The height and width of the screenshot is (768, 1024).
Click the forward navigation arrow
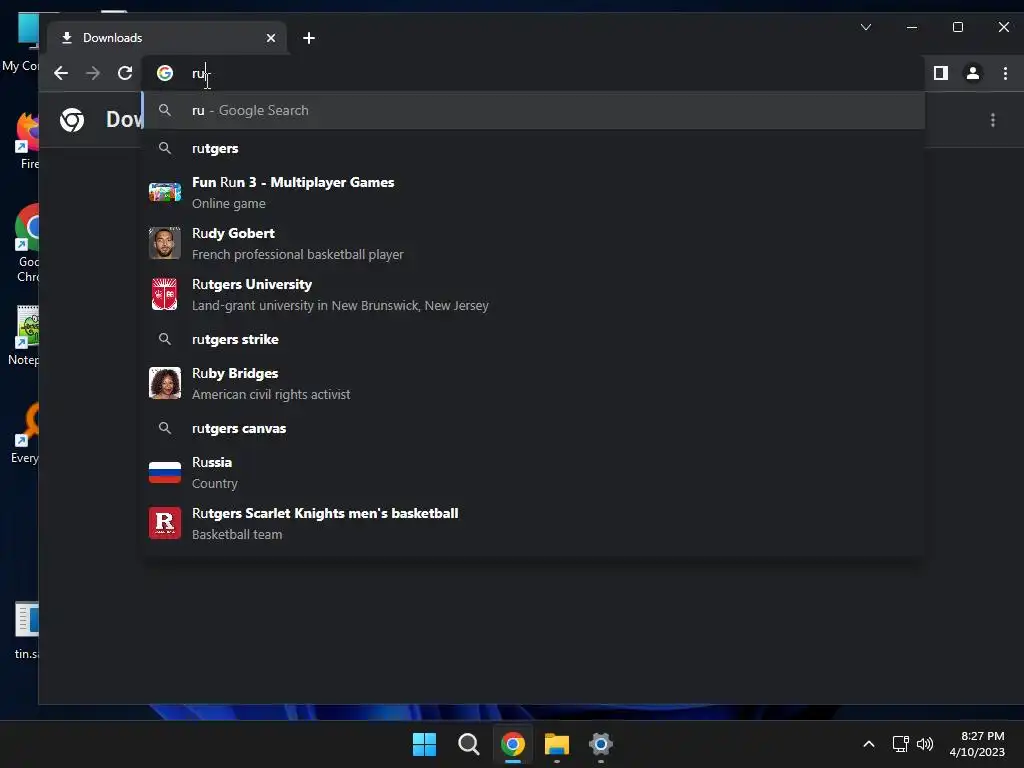[93, 73]
